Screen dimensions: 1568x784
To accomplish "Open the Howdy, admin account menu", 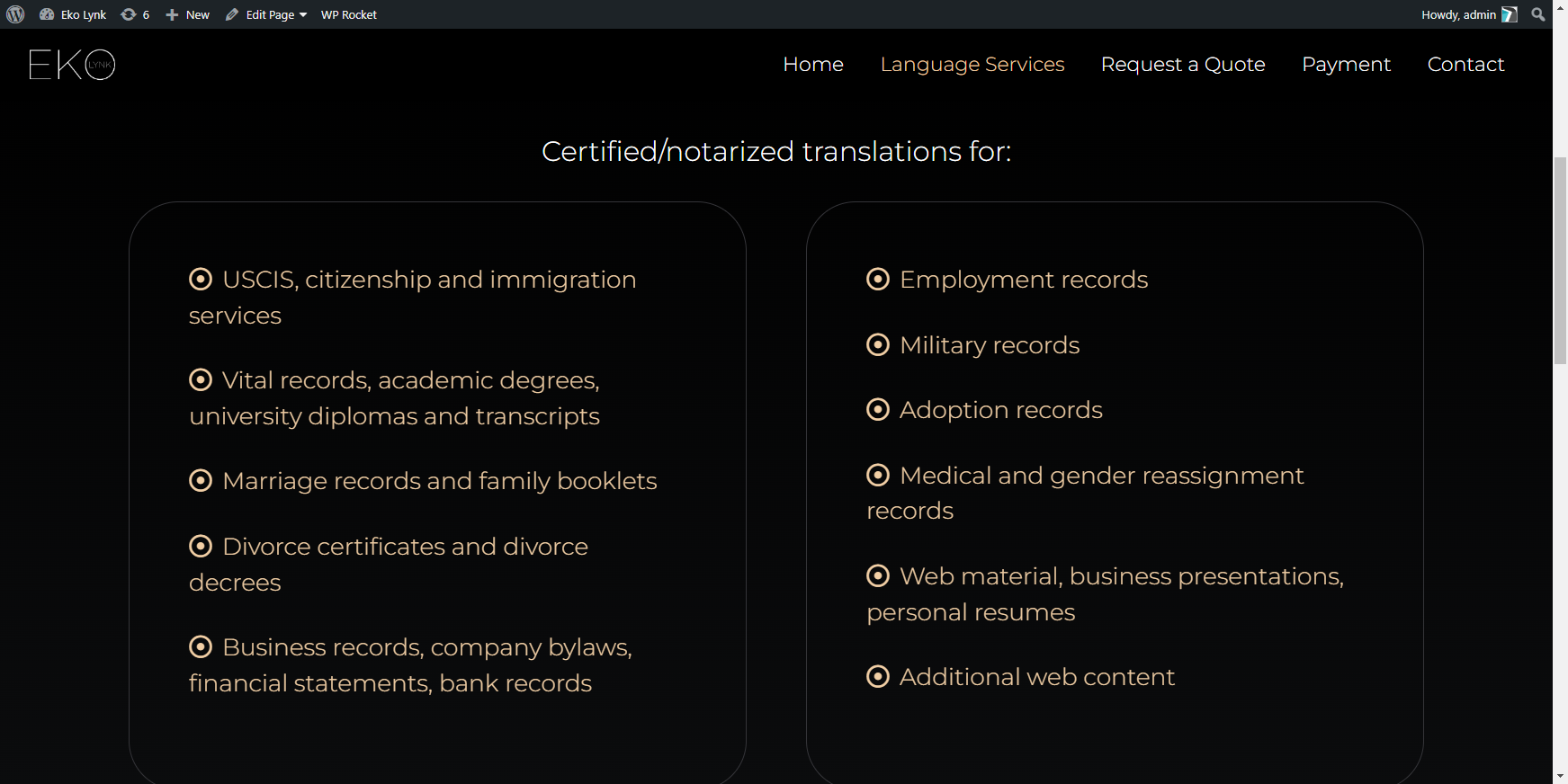I will [1469, 14].
